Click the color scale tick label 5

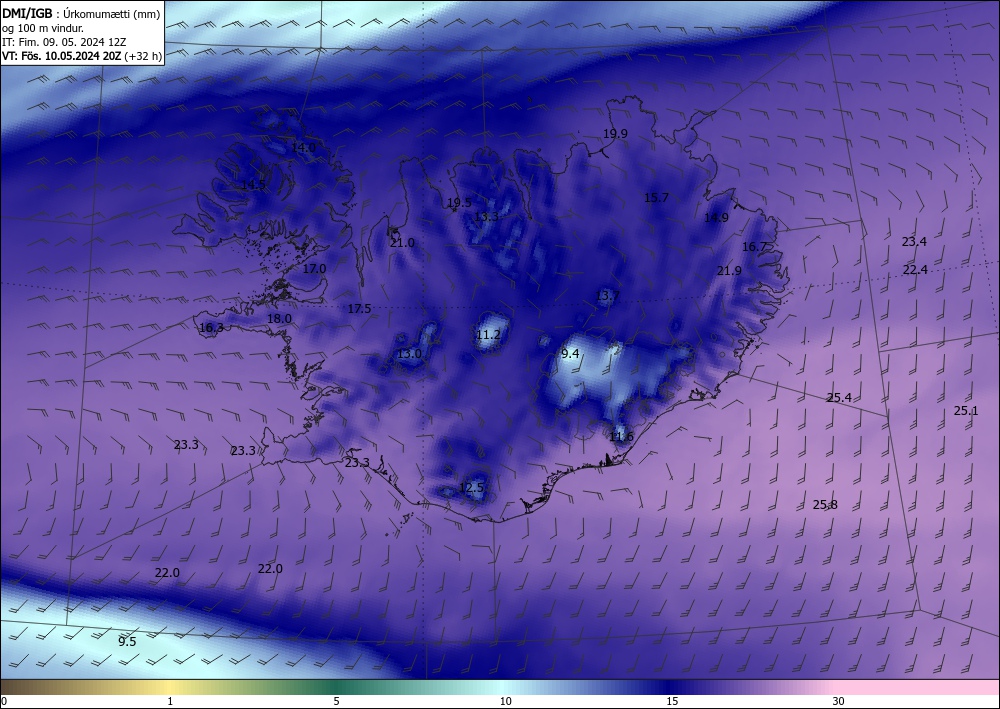[337, 702]
